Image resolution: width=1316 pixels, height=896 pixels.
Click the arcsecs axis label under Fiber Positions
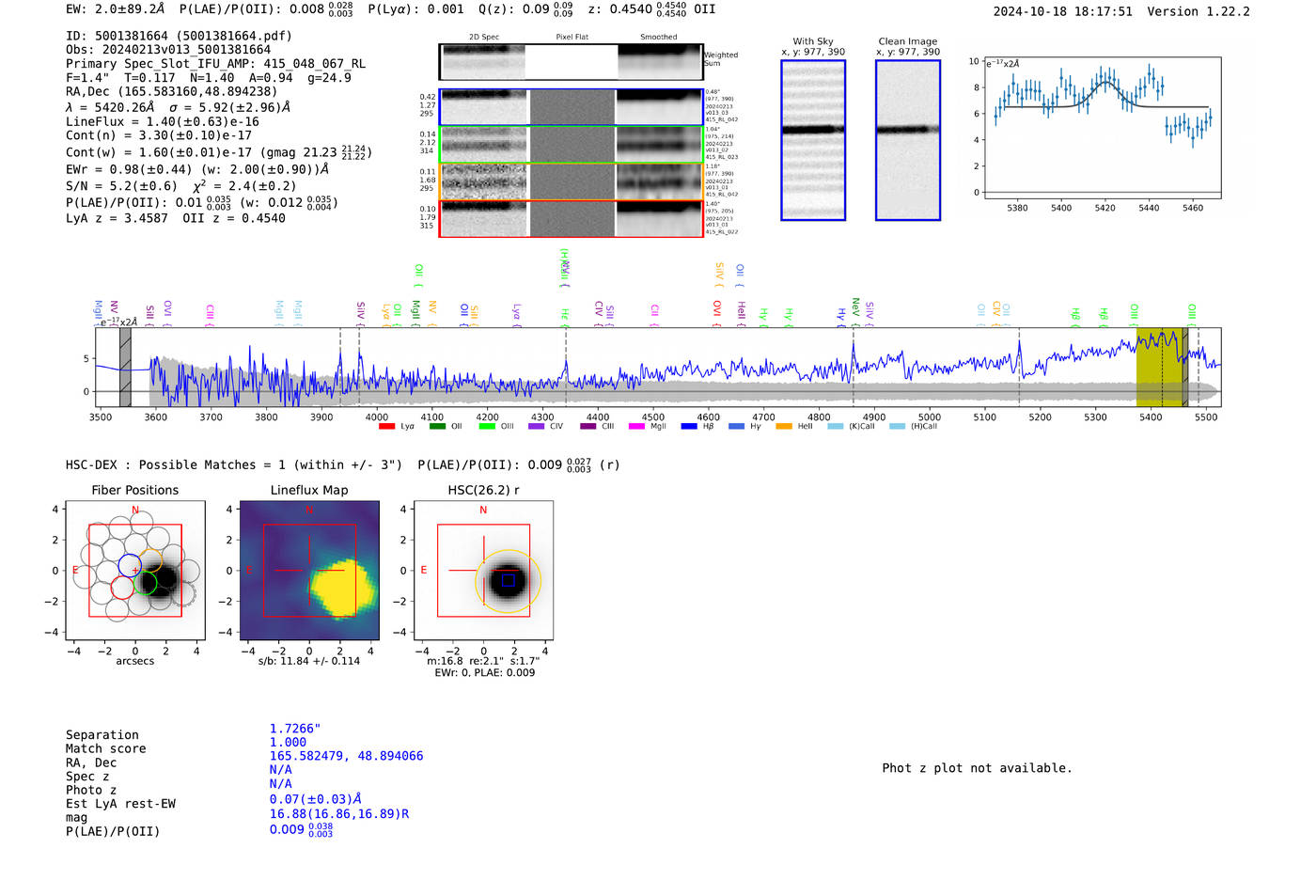tap(135, 661)
